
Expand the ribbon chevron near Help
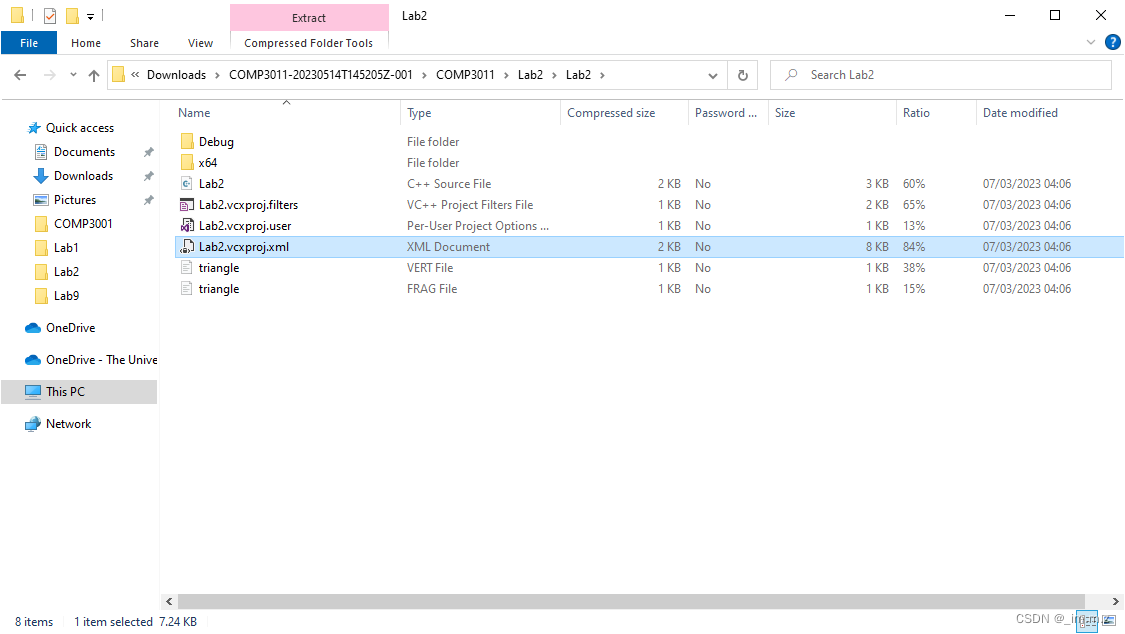pyautogui.click(x=1092, y=41)
